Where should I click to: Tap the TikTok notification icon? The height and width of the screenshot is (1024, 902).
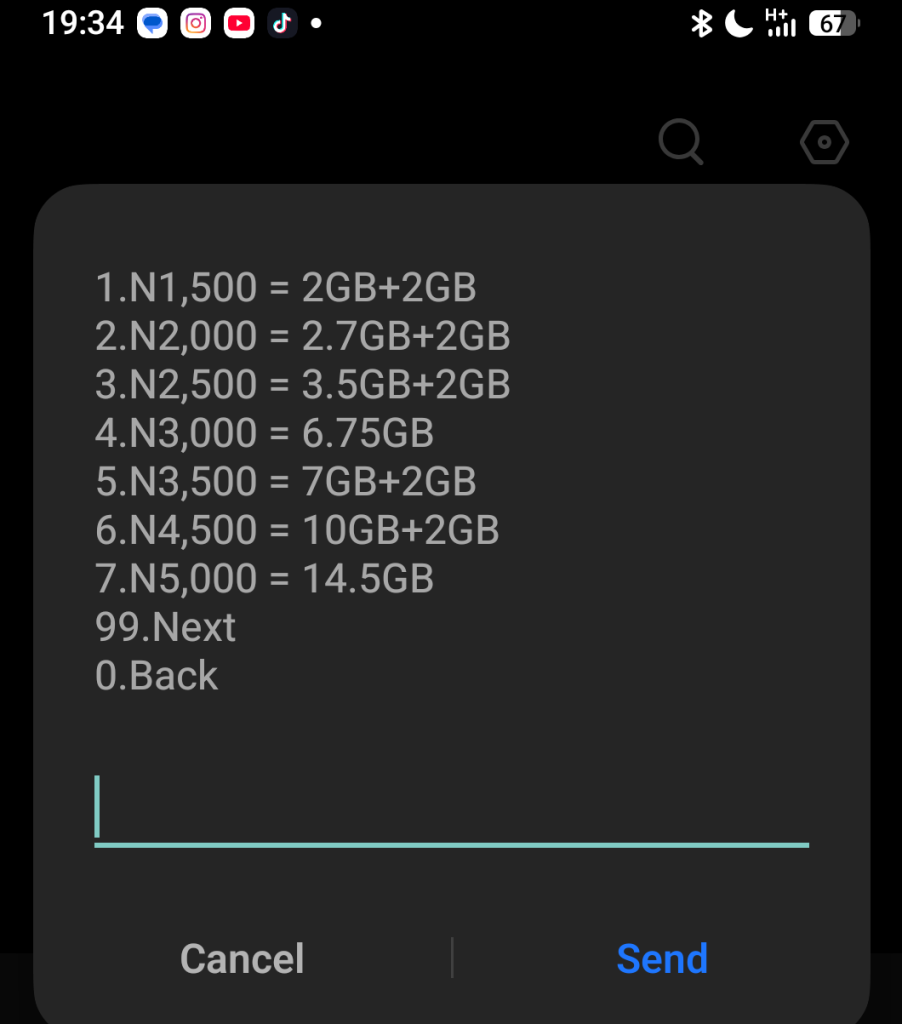tap(281, 23)
